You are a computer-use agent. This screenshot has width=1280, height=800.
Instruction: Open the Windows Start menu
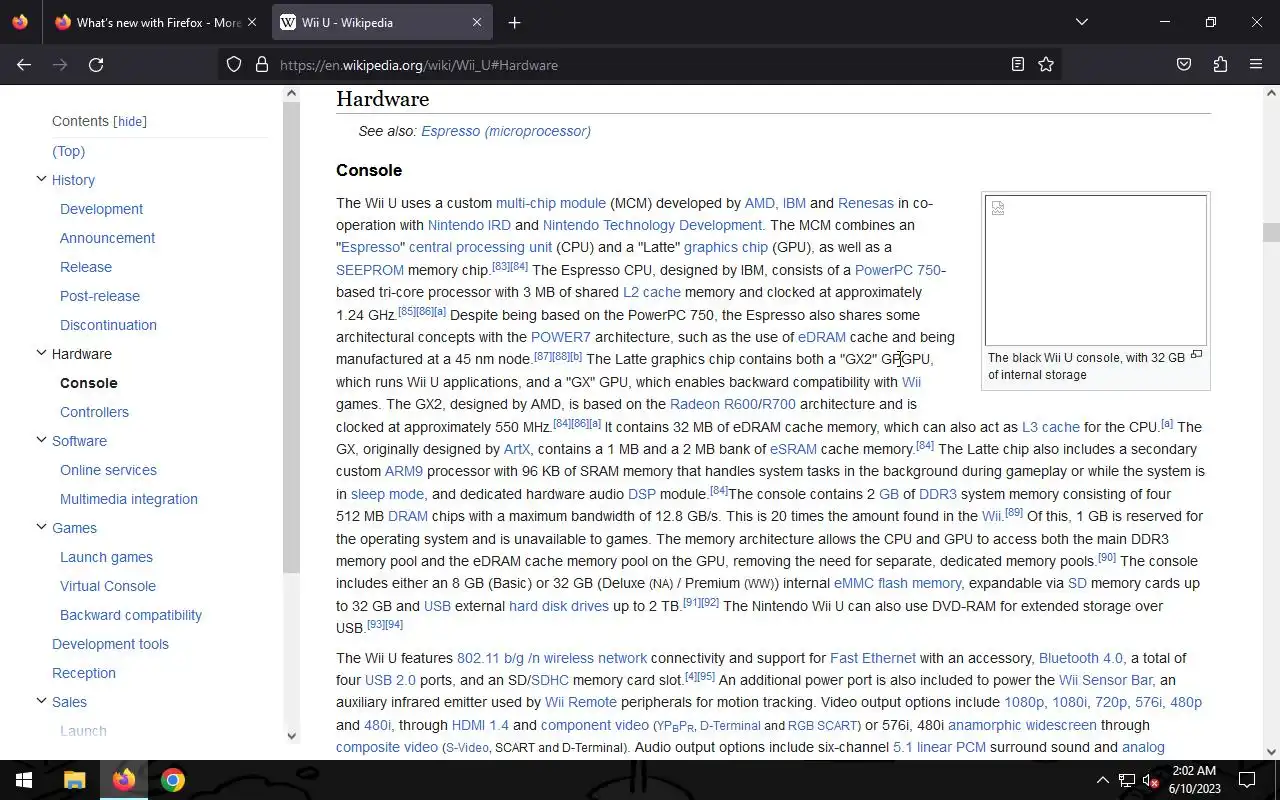coord(24,780)
